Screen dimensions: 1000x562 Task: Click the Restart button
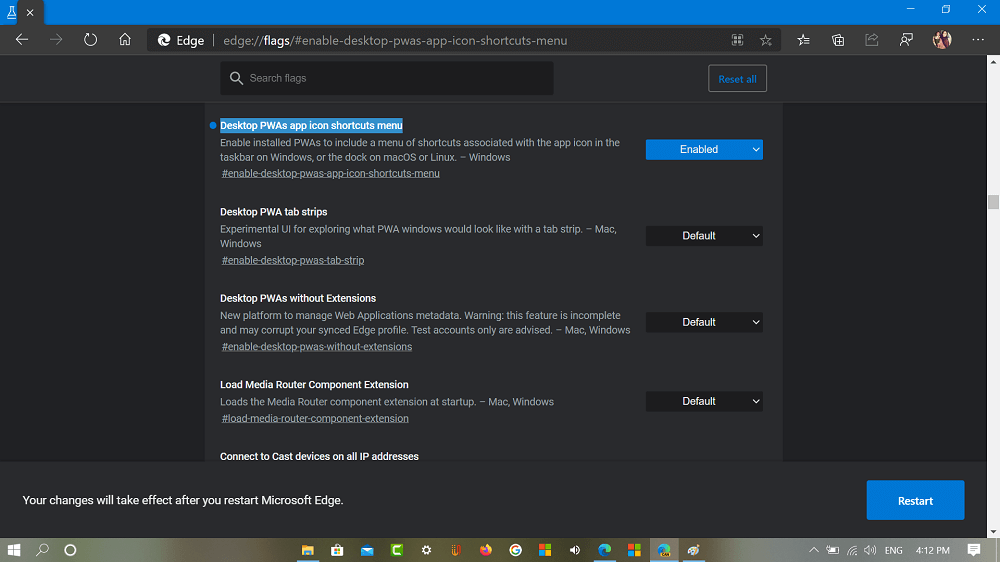pos(915,500)
